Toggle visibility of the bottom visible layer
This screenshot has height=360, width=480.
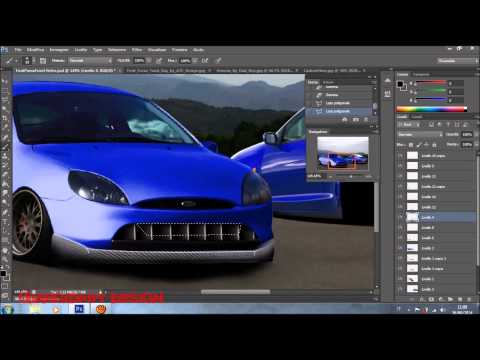[x=400, y=289]
